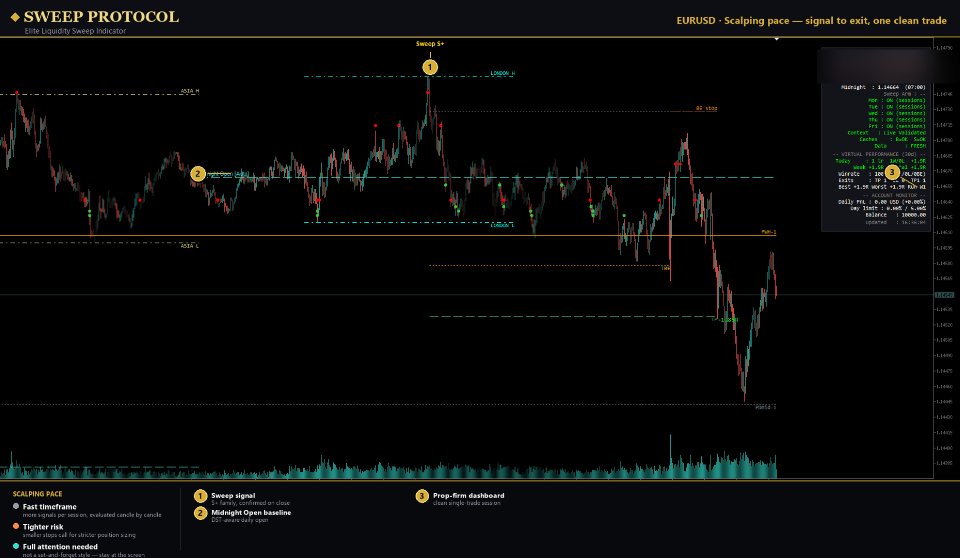The width and height of the screenshot is (960, 558).
Task: Click the BE stop line label
Action: 707,108
